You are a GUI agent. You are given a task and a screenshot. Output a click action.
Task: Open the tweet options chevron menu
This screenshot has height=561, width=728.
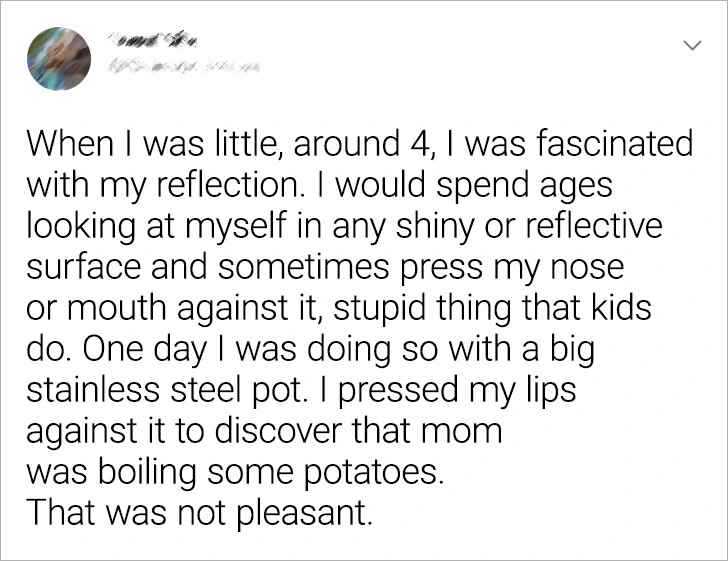click(690, 47)
